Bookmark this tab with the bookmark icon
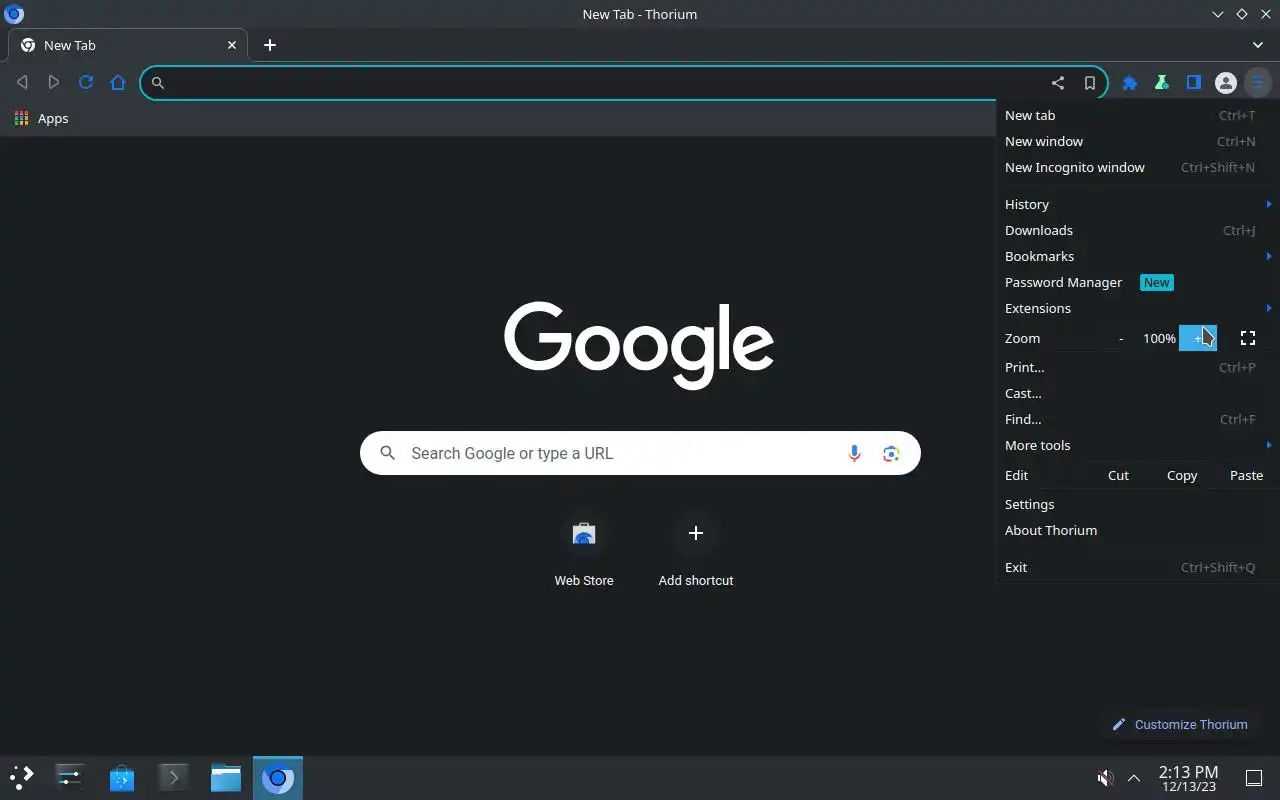This screenshot has height=800, width=1280. (x=1090, y=83)
